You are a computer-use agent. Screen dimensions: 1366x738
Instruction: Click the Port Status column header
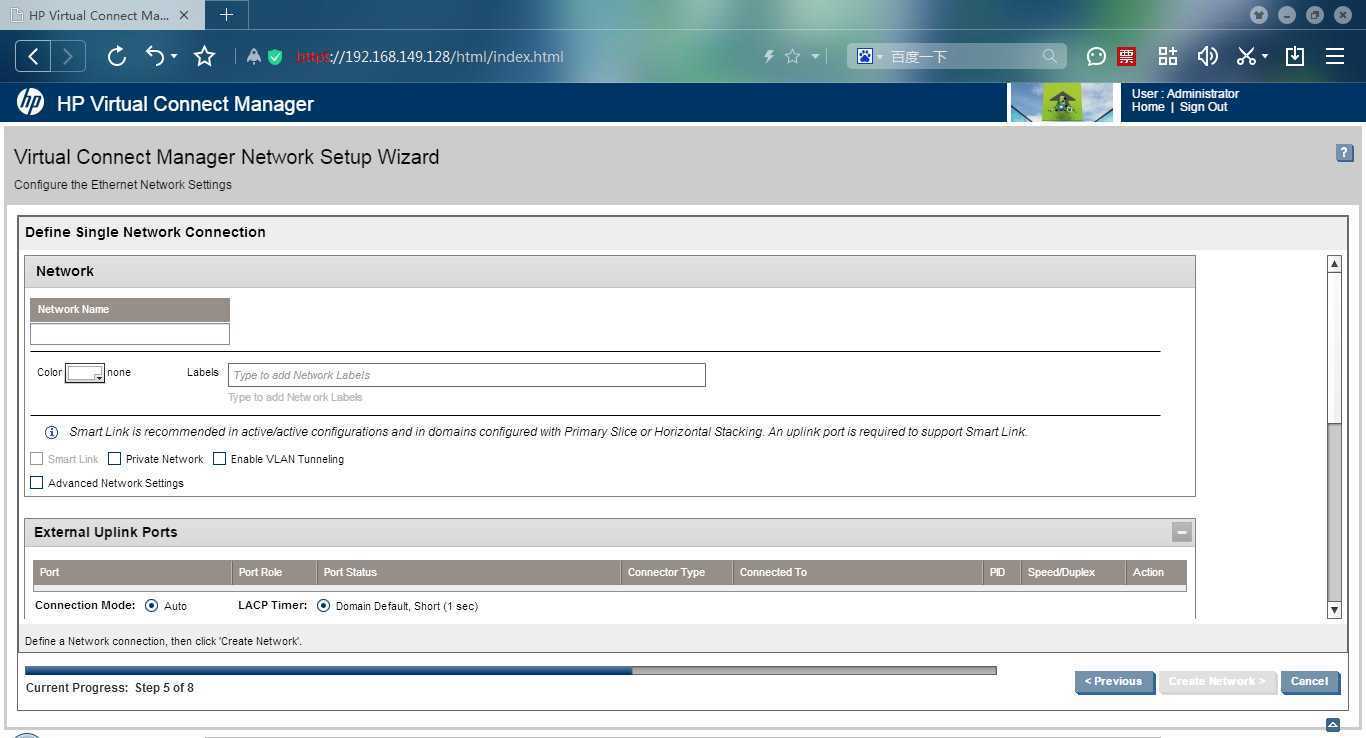(x=469, y=572)
